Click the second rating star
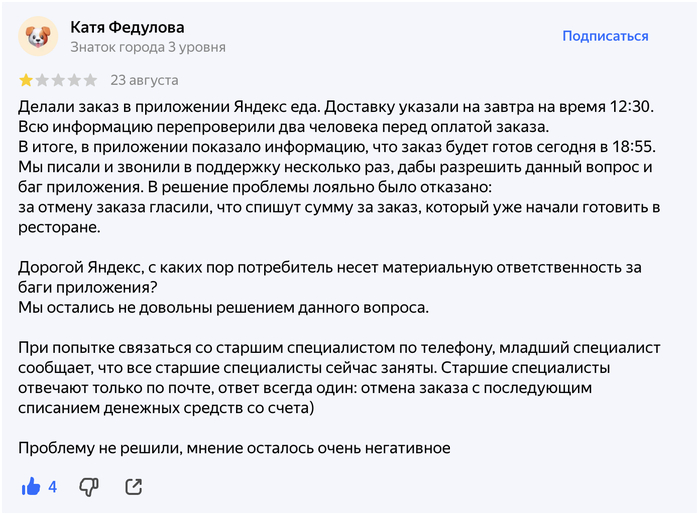Viewport: 700px width, 515px height. [42, 80]
